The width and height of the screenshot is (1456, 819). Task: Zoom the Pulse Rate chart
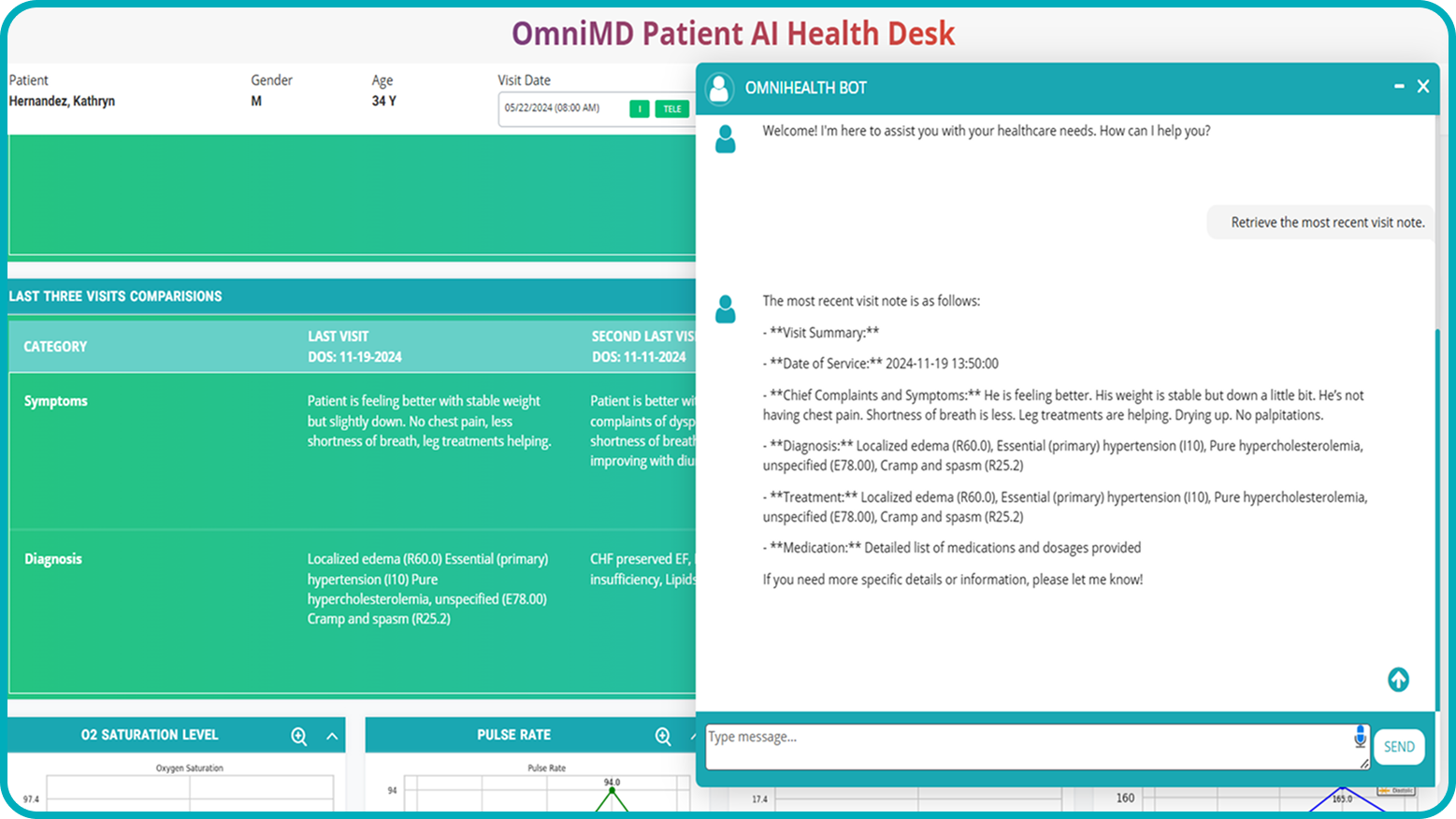(663, 737)
